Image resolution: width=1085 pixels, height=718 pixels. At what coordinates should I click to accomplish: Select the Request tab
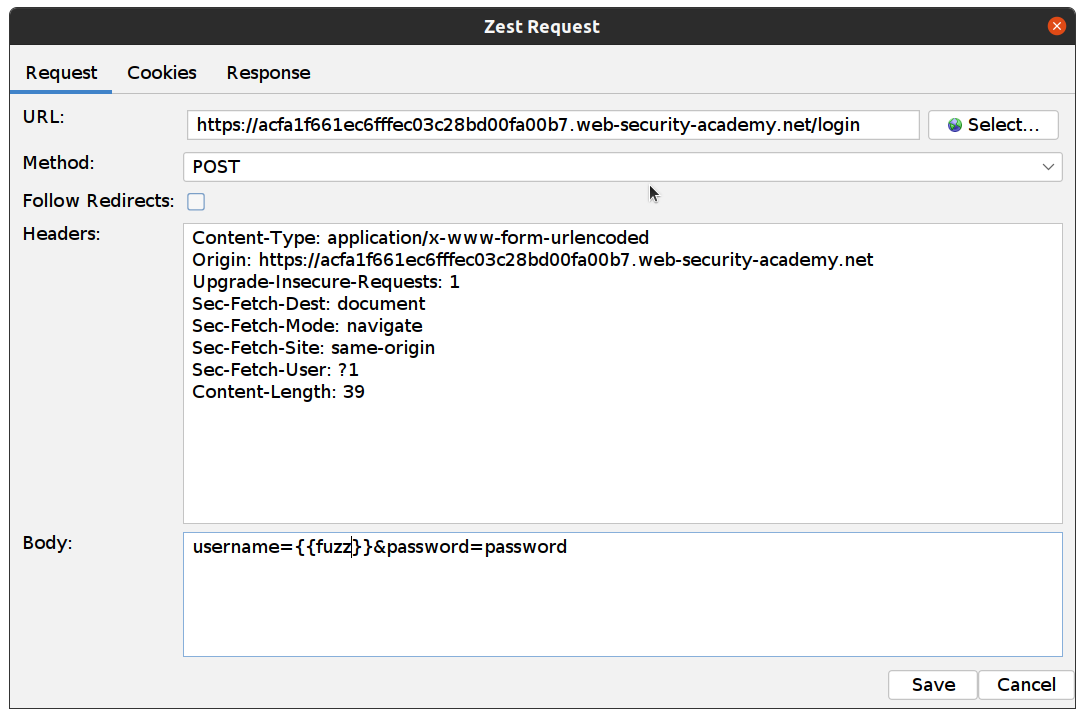coord(61,73)
